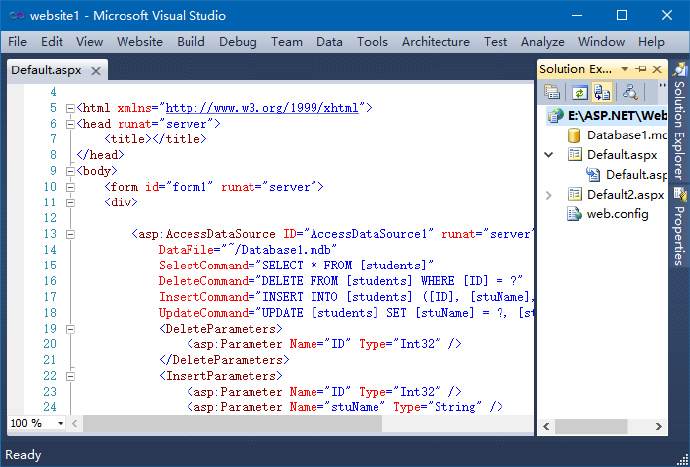
Task: Click the Database1 cylinder icon
Action: (x=574, y=136)
